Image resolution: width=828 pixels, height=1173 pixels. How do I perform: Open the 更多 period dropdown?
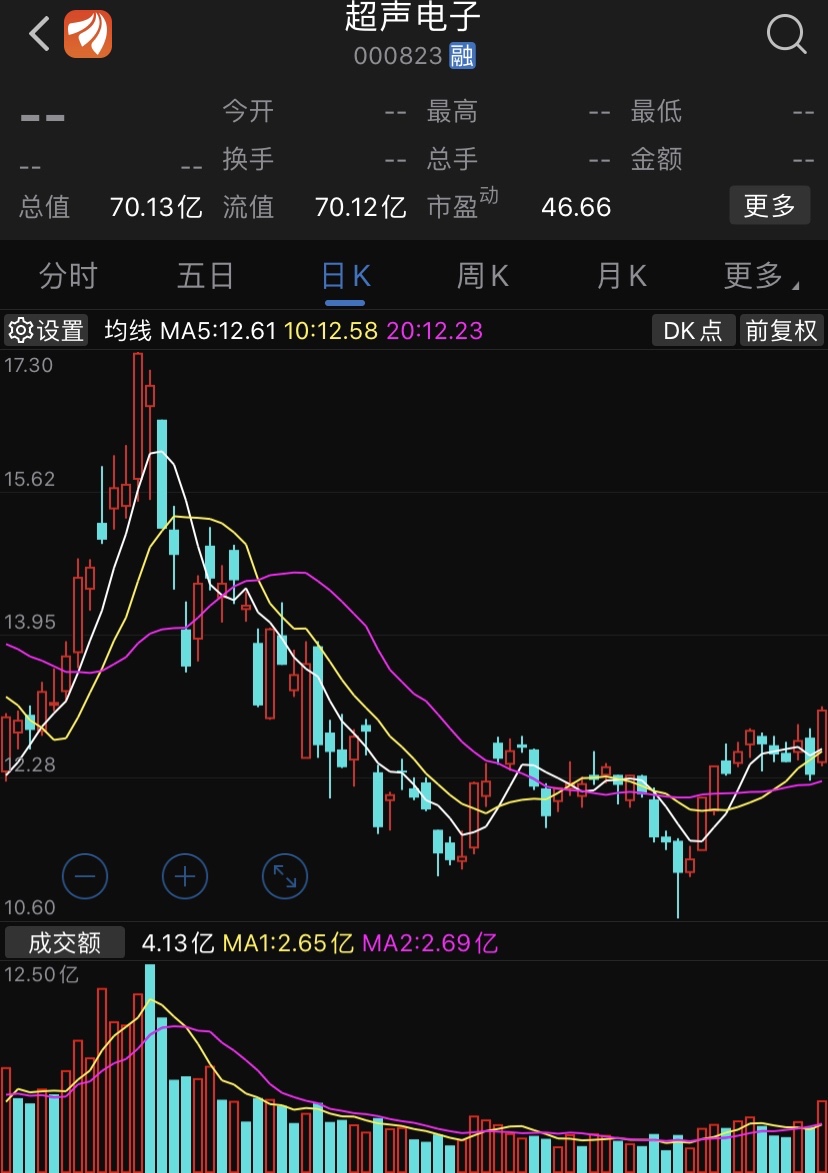coord(760,276)
